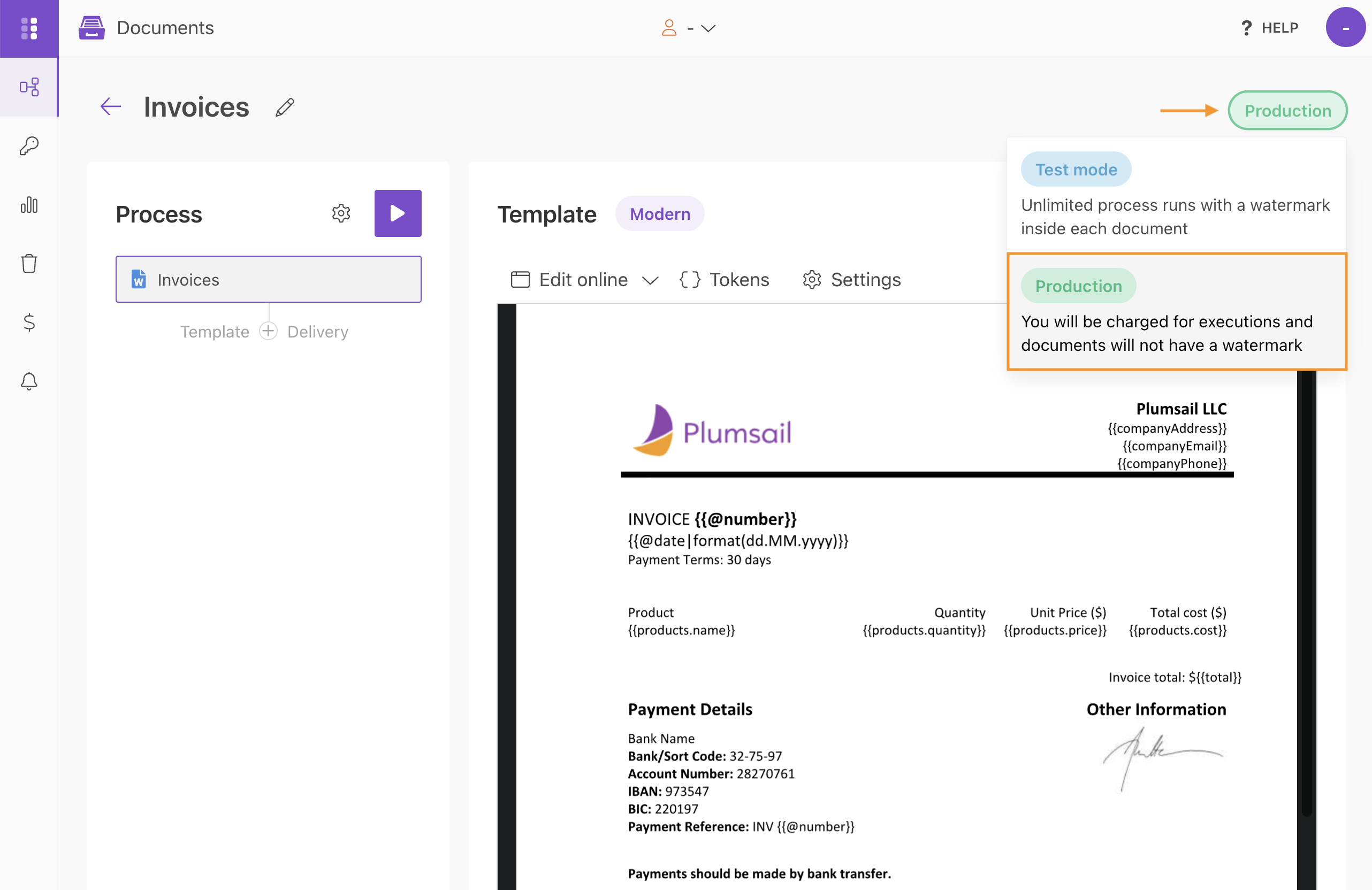Image resolution: width=1372 pixels, height=890 pixels.
Task: Open Process settings gear icon
Action: point(341,213)
